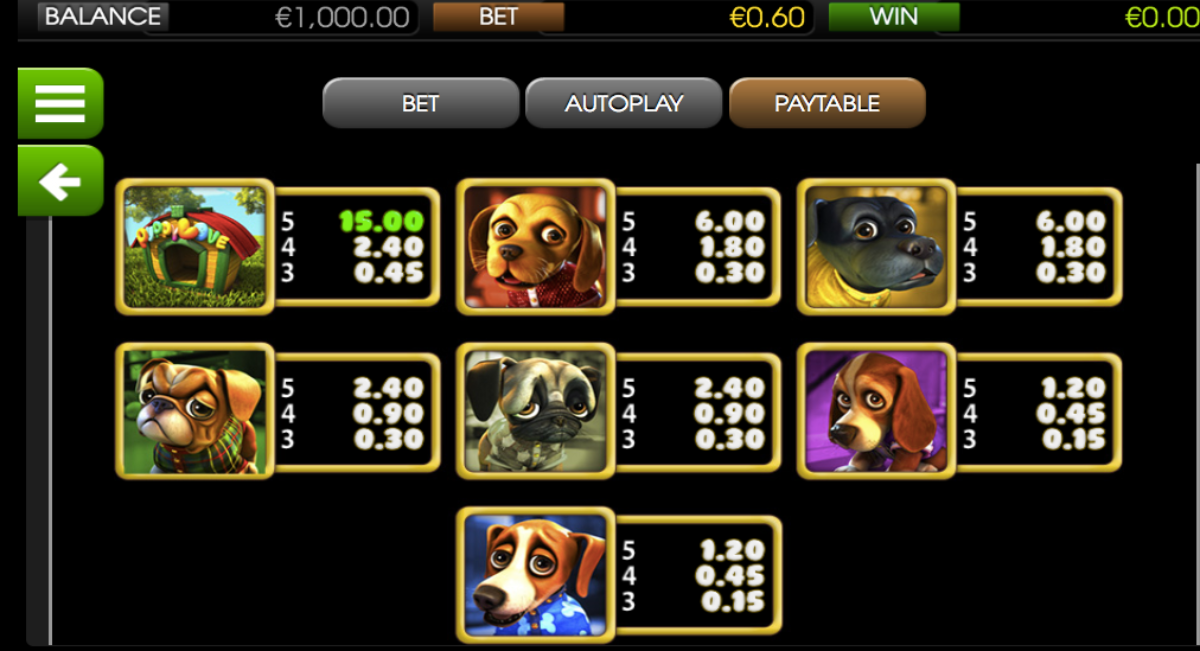Screen dimensions: 1200x651
Task: Switch to the PAYTABLE tab
Action: (827, 103)
